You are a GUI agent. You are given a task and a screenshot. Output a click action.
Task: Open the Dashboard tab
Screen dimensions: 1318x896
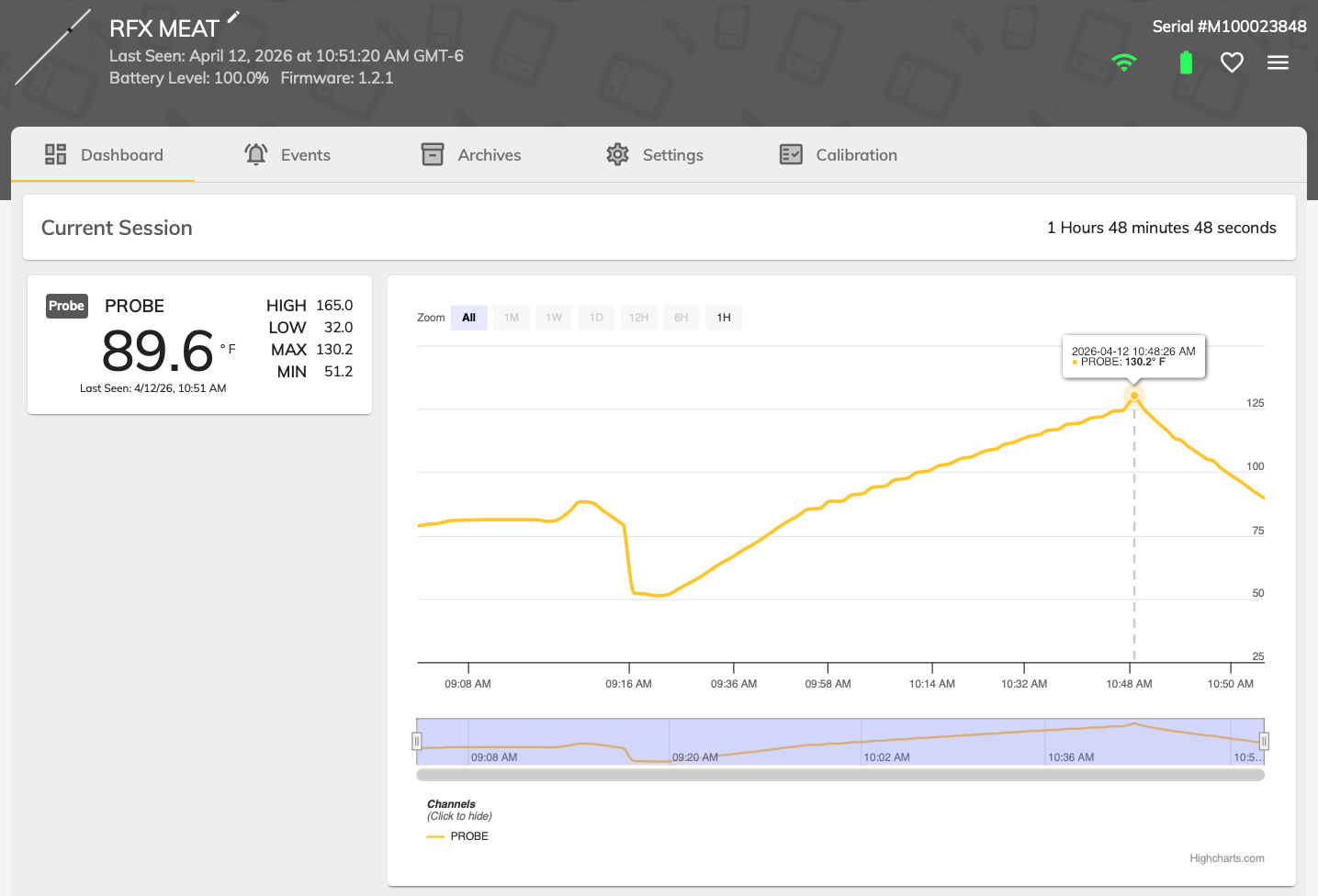coord(104,155)
